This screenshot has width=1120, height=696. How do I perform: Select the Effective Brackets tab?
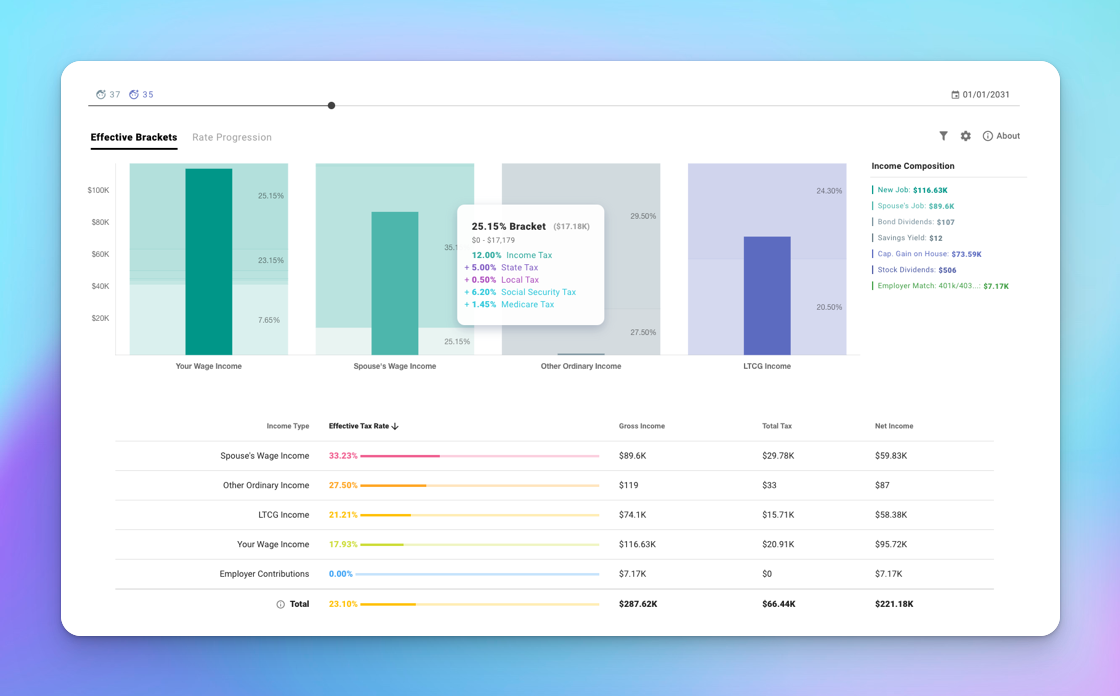tap(134, 137)
